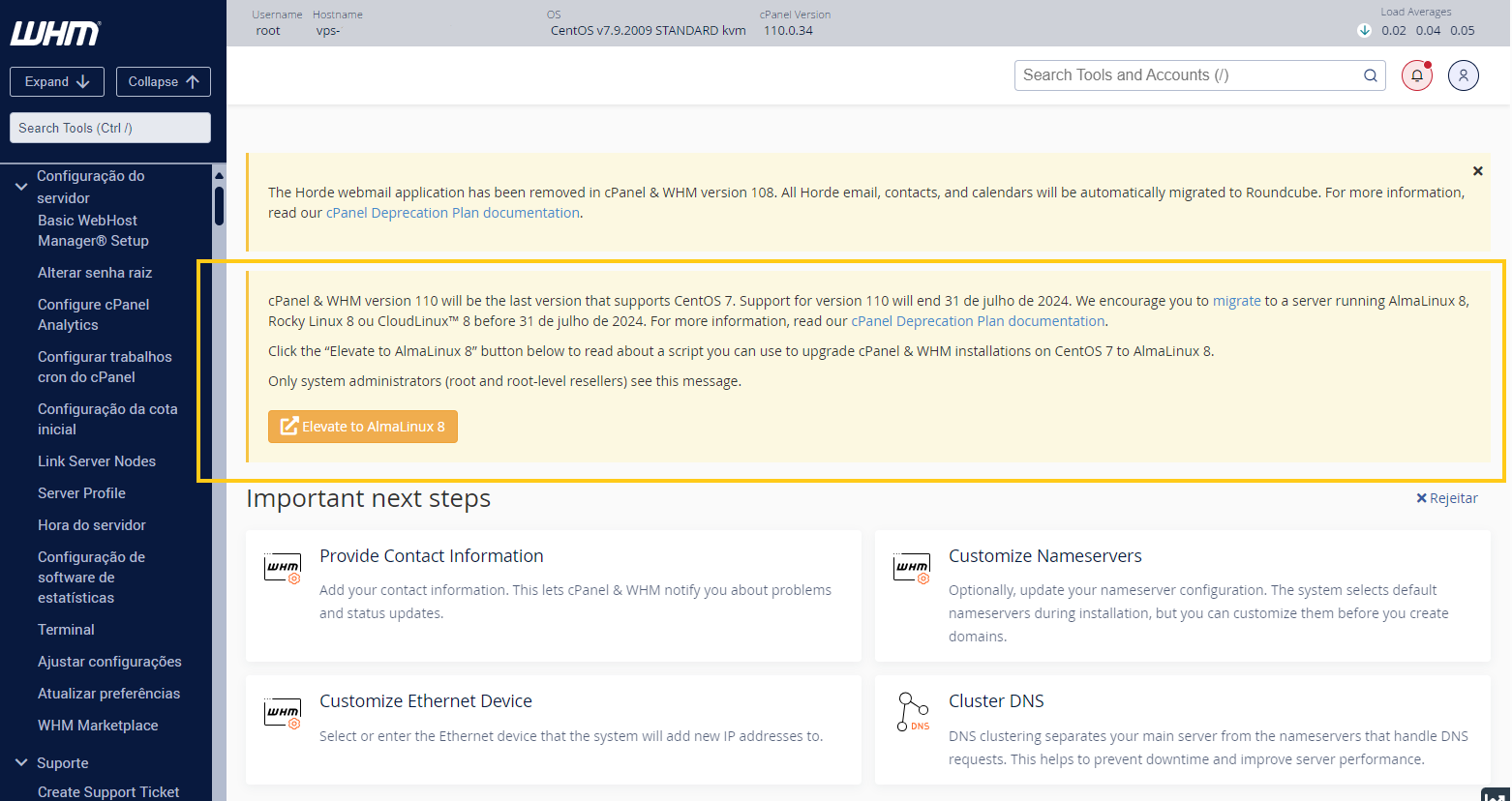
Task: Click the sidebar scrollbar up arrow
Action: tap(219, 175)
